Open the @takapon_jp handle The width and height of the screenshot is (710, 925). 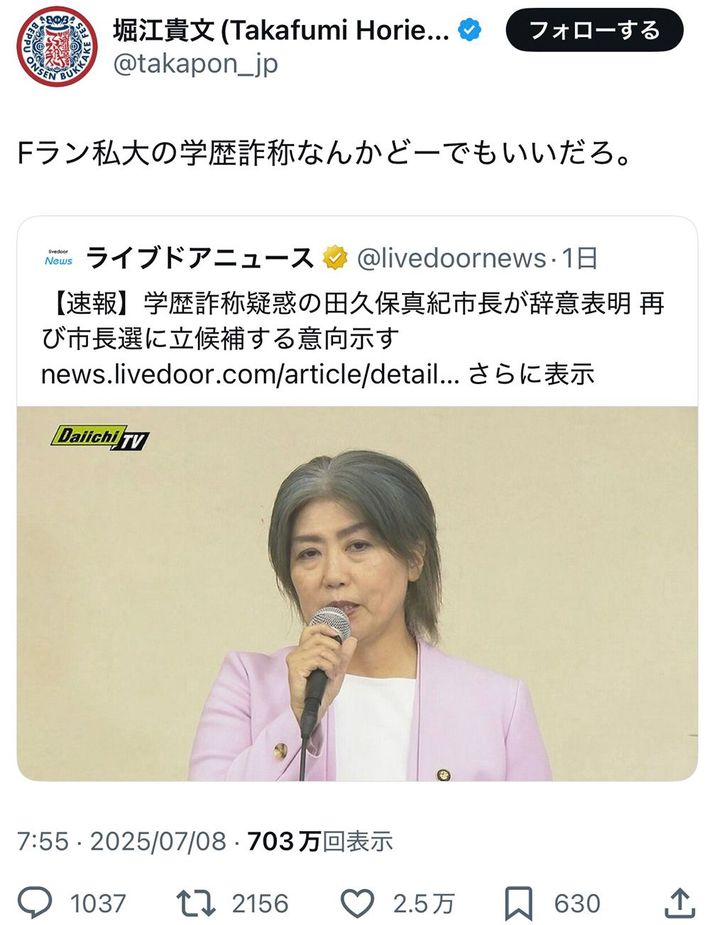coord(195,64)
